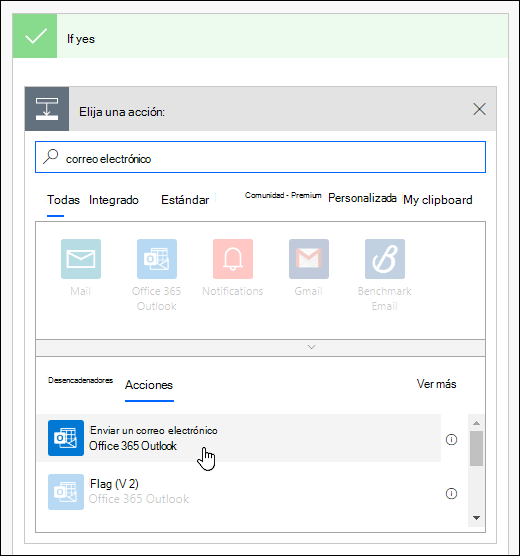Open the Personalizada tab
The width and height of the screenshot is (520, 556).
[x=362, y=198]
